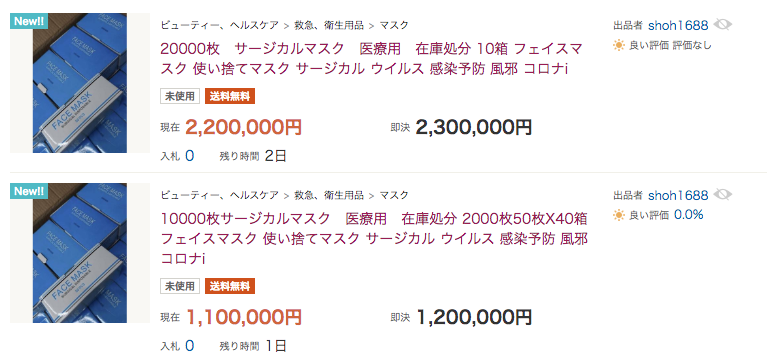
Task: Open the 20000枚 サージカルマスク listing title
Action: pyautogui.click(x=371, y=59)
